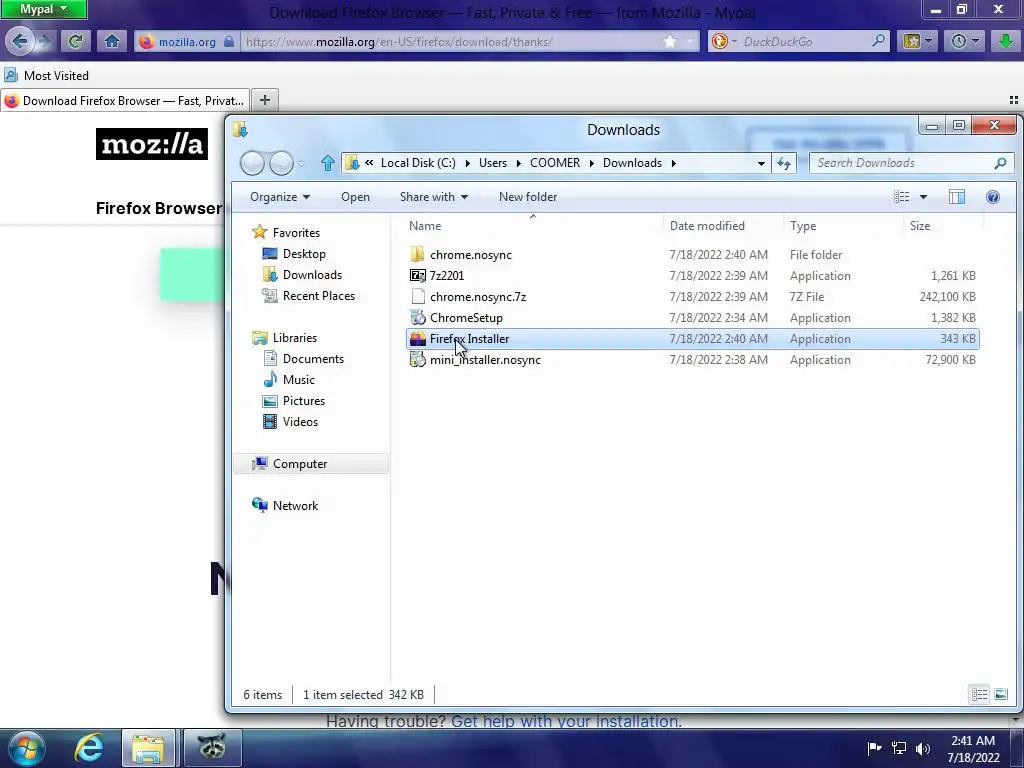The image size is (1024, 768).
Task: Select the Download Firefox Browser tab
Action: pos(125,101)
